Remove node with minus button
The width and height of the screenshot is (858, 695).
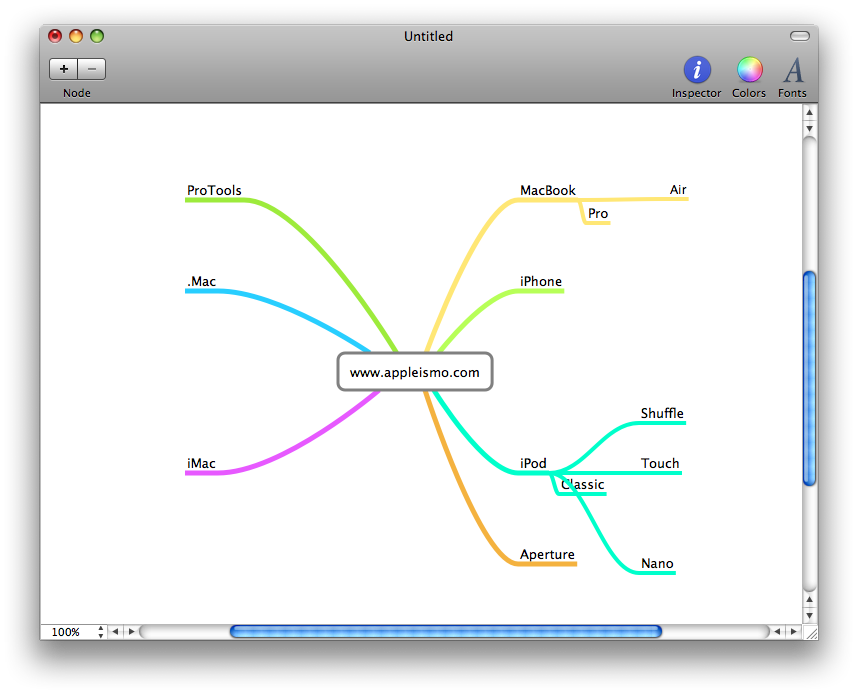(92, 69)
